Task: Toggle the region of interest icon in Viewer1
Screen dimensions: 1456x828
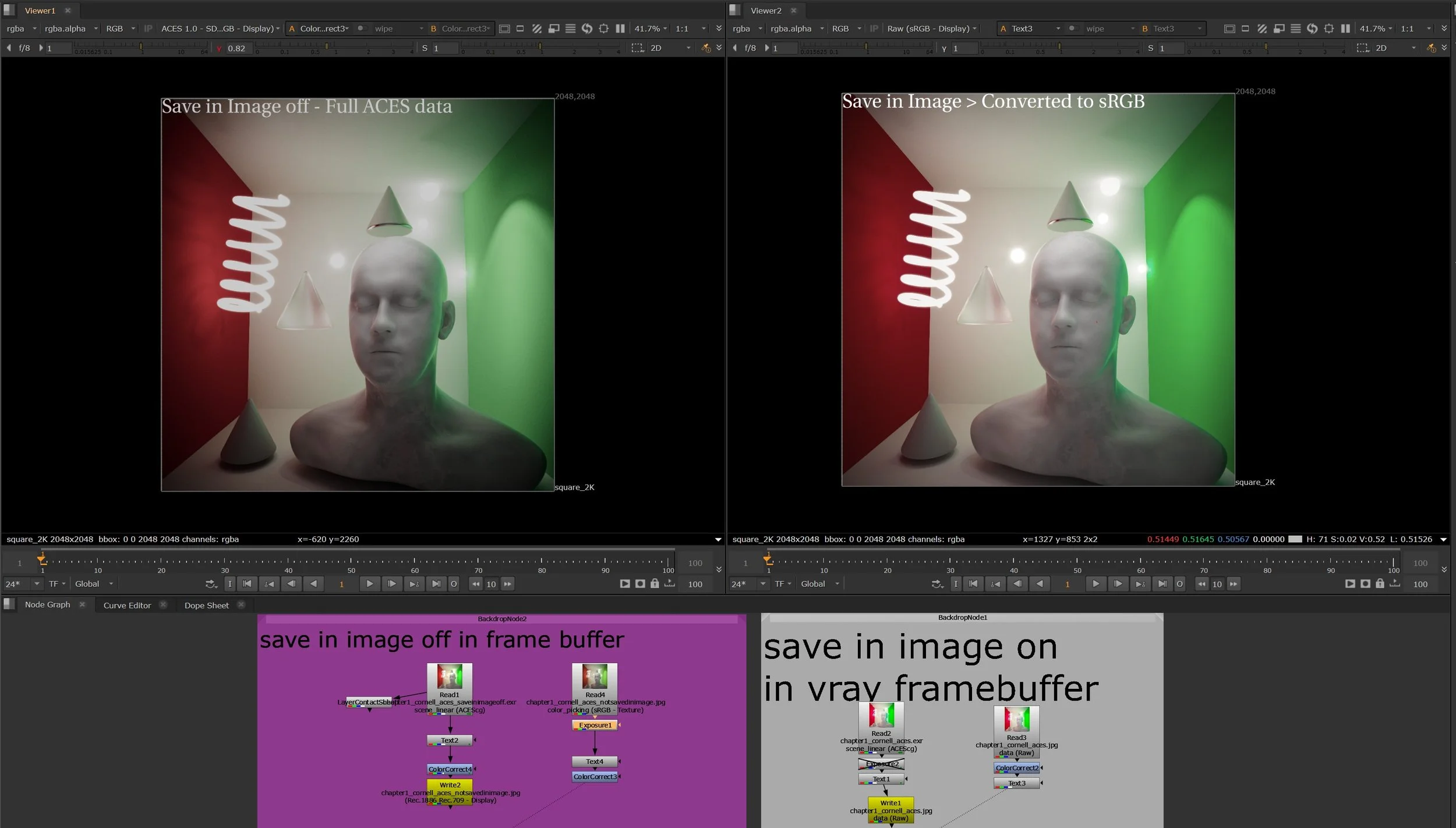Action: [x=521, y=28]
